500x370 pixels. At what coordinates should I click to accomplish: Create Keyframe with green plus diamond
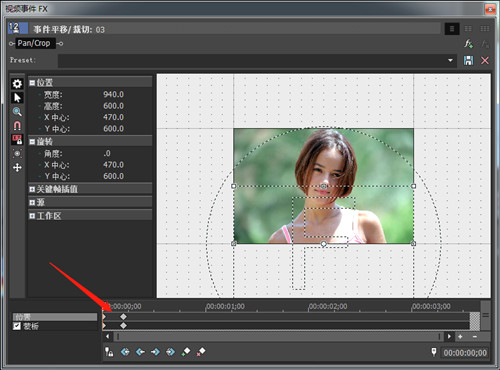(186, 352)
